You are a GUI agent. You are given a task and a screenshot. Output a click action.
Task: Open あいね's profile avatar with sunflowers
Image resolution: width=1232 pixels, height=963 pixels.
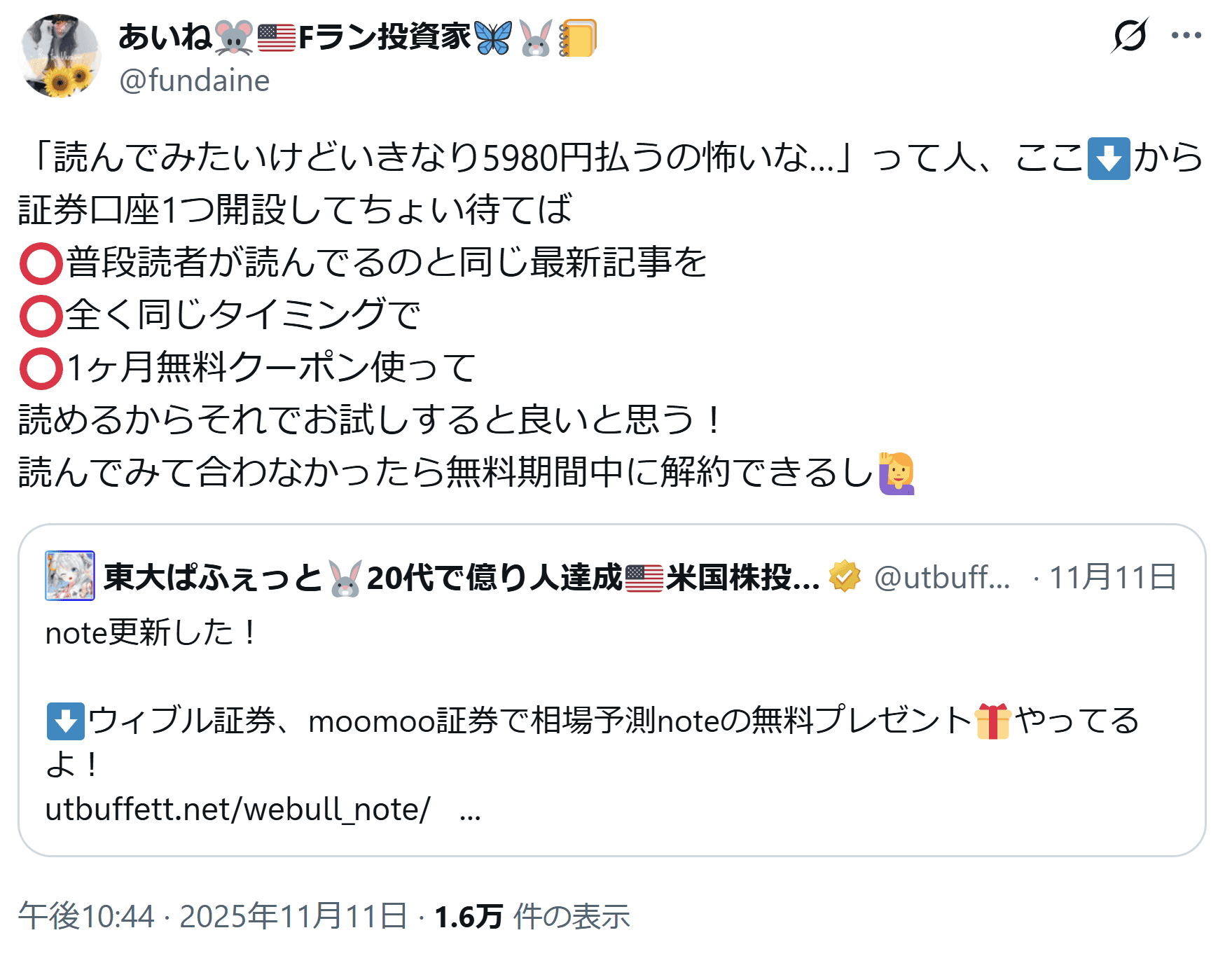pos(61,56)
